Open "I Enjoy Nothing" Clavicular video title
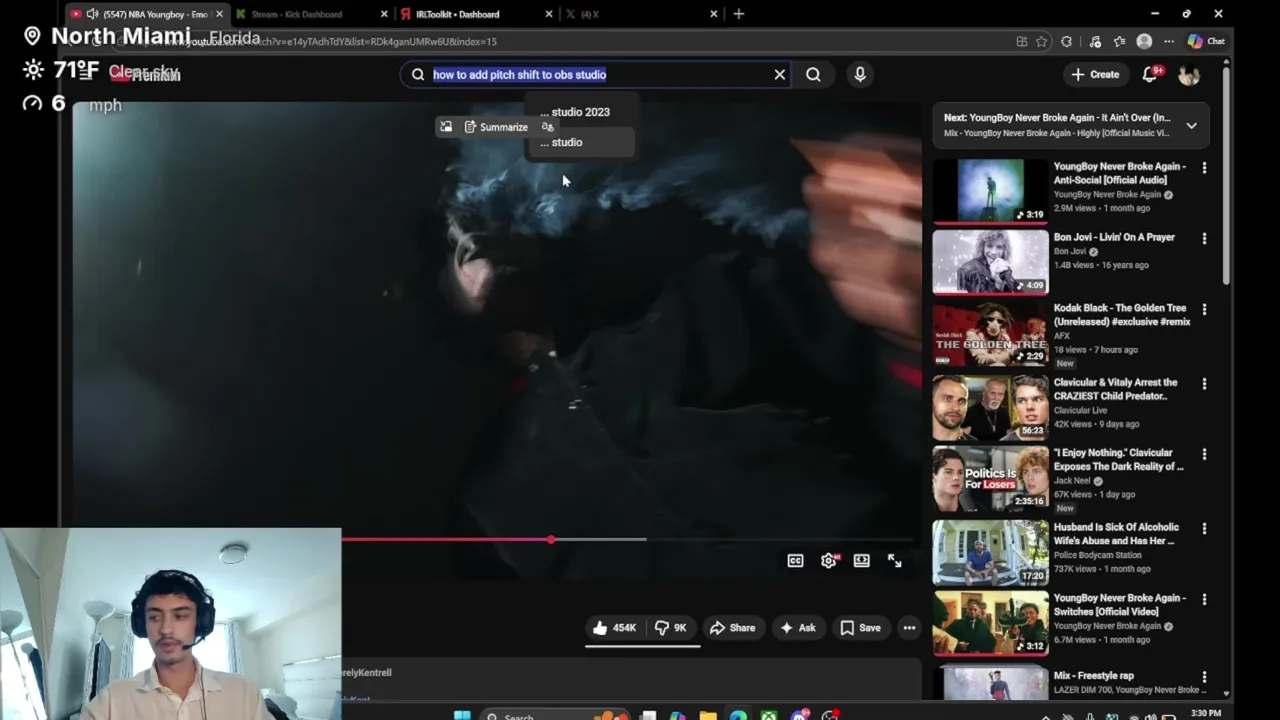Viewport: 1280px width, 720px height. pos(1119,459)
